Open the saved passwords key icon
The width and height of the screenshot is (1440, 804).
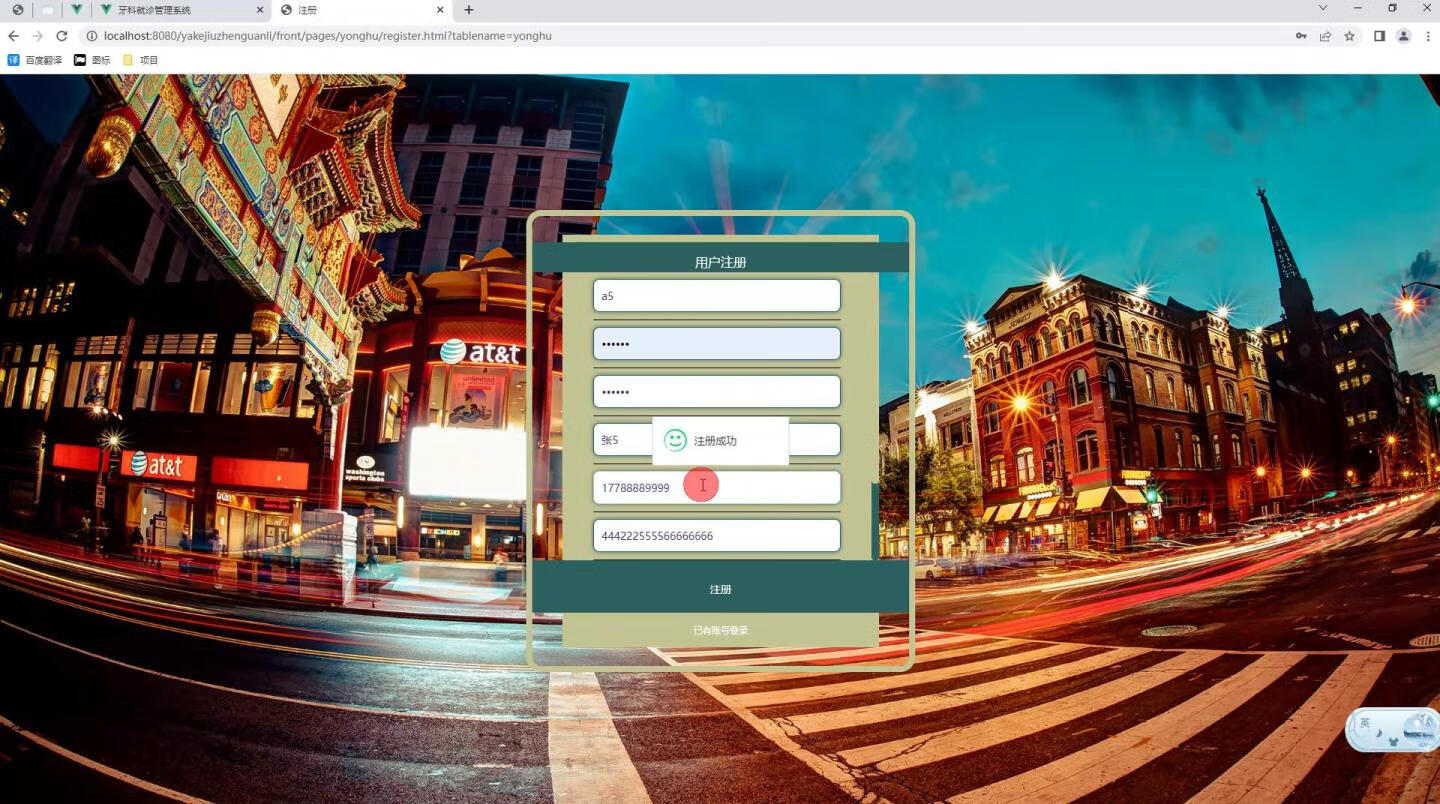coord(1301,36)
